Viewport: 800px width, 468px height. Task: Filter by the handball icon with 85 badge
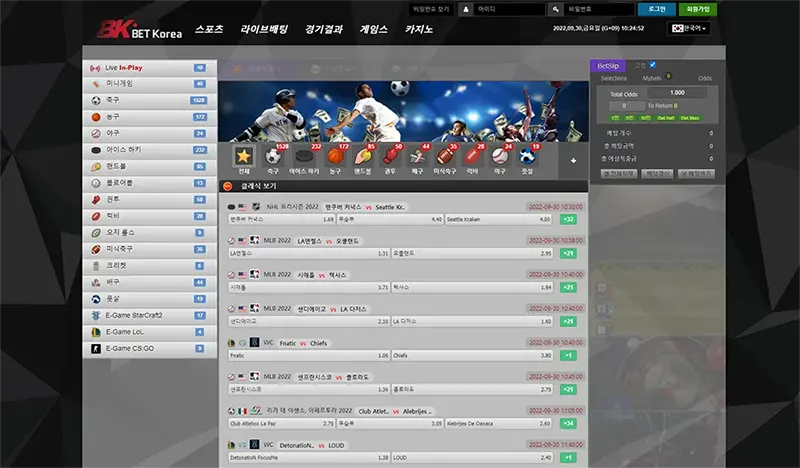363,156
